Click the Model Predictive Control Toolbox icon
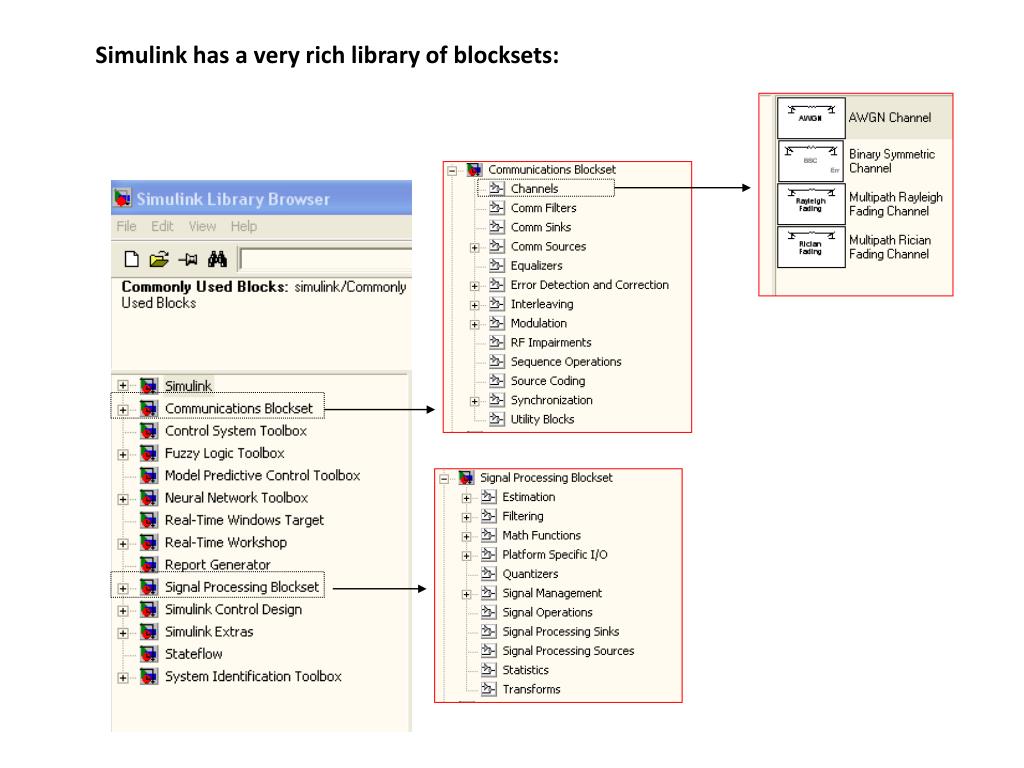The image size is (1024, 768). click(149, 475)
